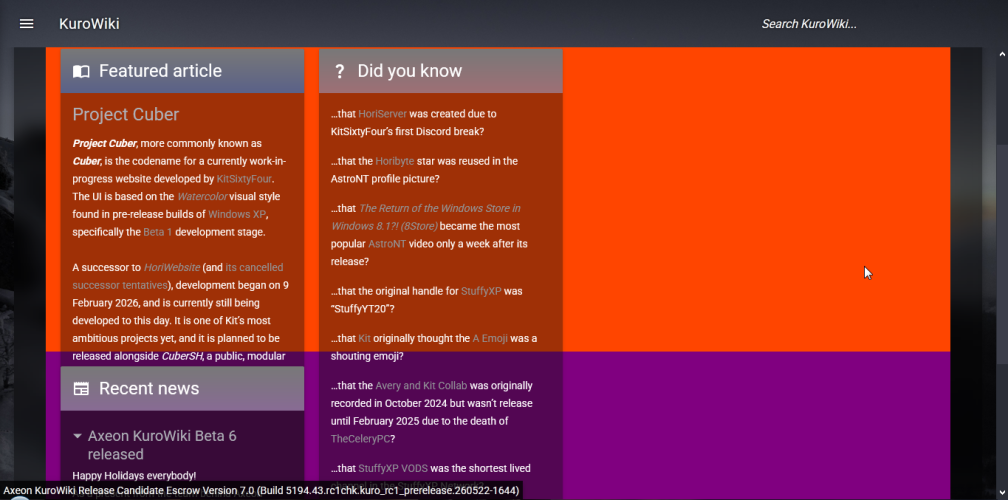Click the Did you know question mark icon
Image resolution: width=1008 pixels, height=500 pixels.
point(339,71)
